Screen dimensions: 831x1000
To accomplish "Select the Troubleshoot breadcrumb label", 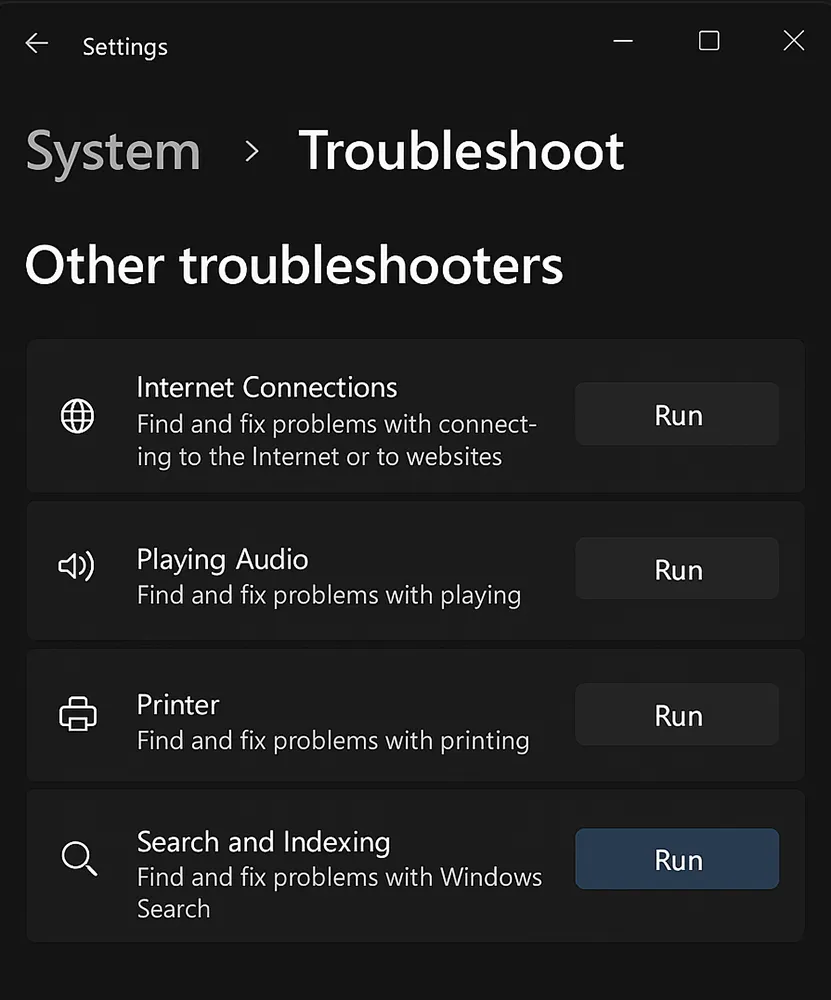I will 463,151.
